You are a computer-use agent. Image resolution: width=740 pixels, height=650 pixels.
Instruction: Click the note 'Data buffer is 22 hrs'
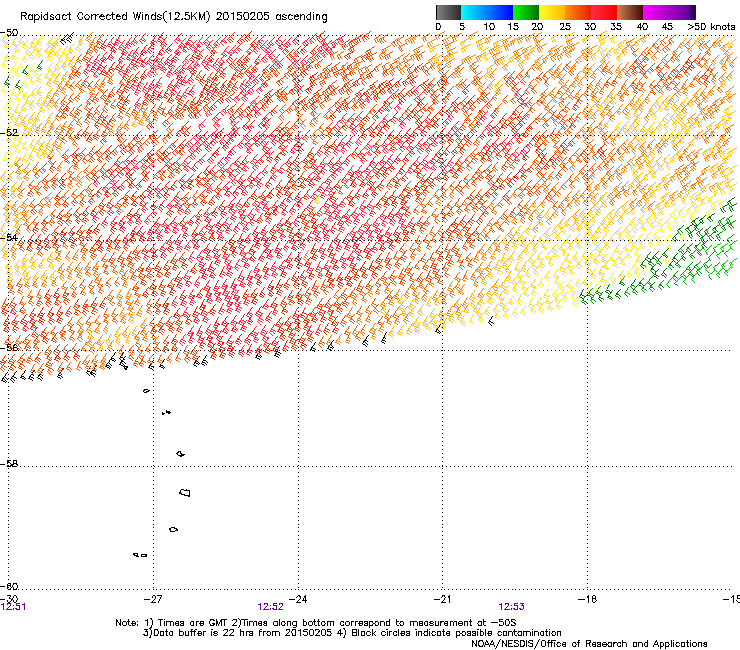pyautogui.click(x=199, y=633)
